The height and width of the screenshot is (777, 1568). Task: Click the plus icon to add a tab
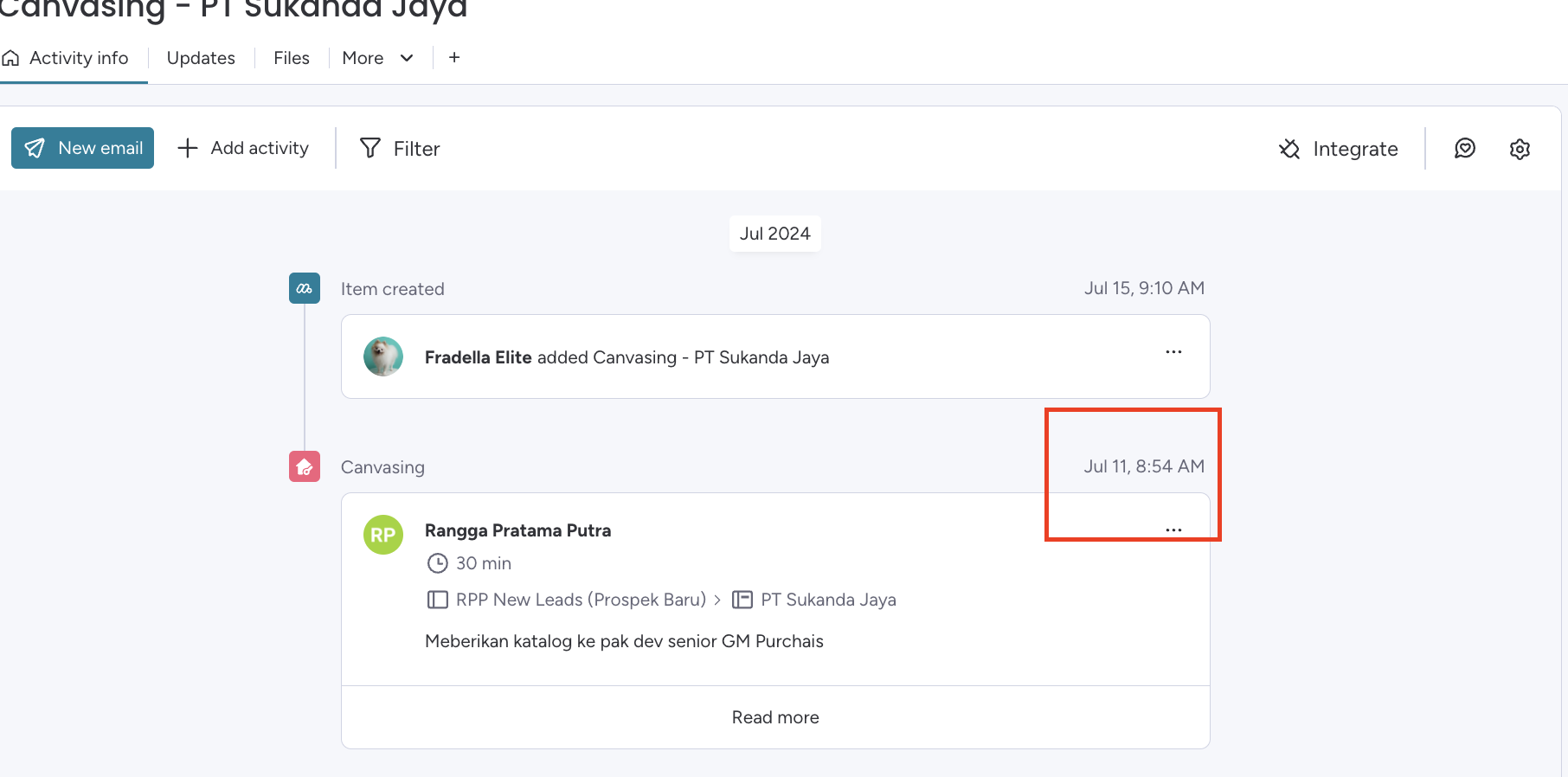454,58
